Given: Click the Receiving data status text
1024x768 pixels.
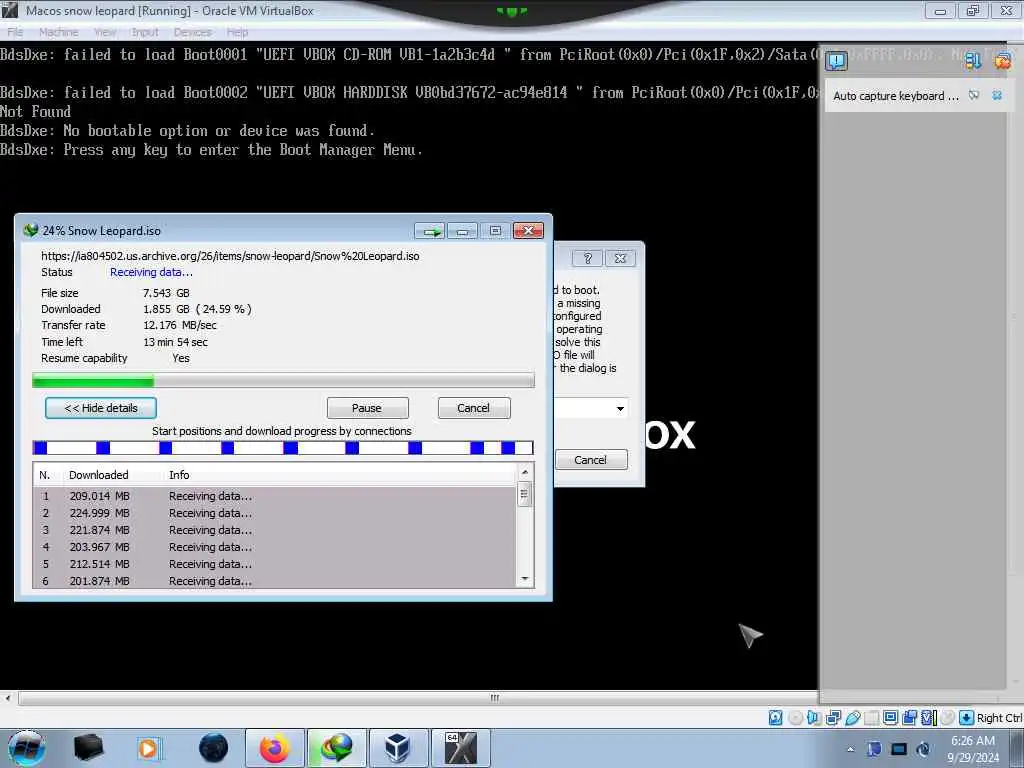Looking at the screenshot, I should point(151,272).
